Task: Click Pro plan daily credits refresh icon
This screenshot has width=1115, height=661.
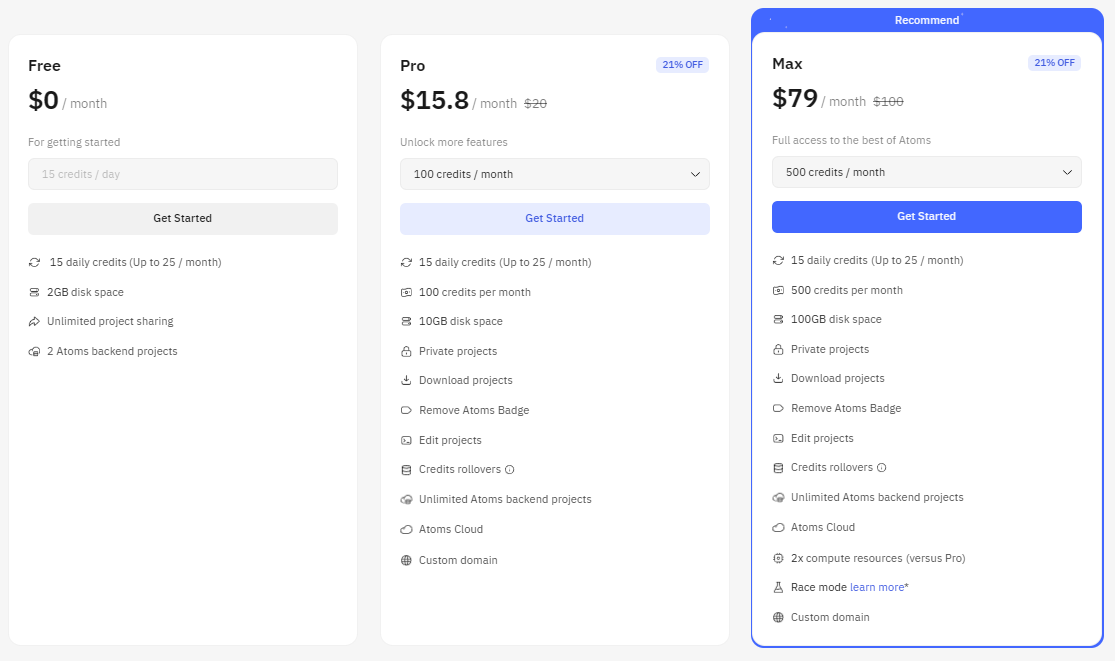Action: [406, 262]
